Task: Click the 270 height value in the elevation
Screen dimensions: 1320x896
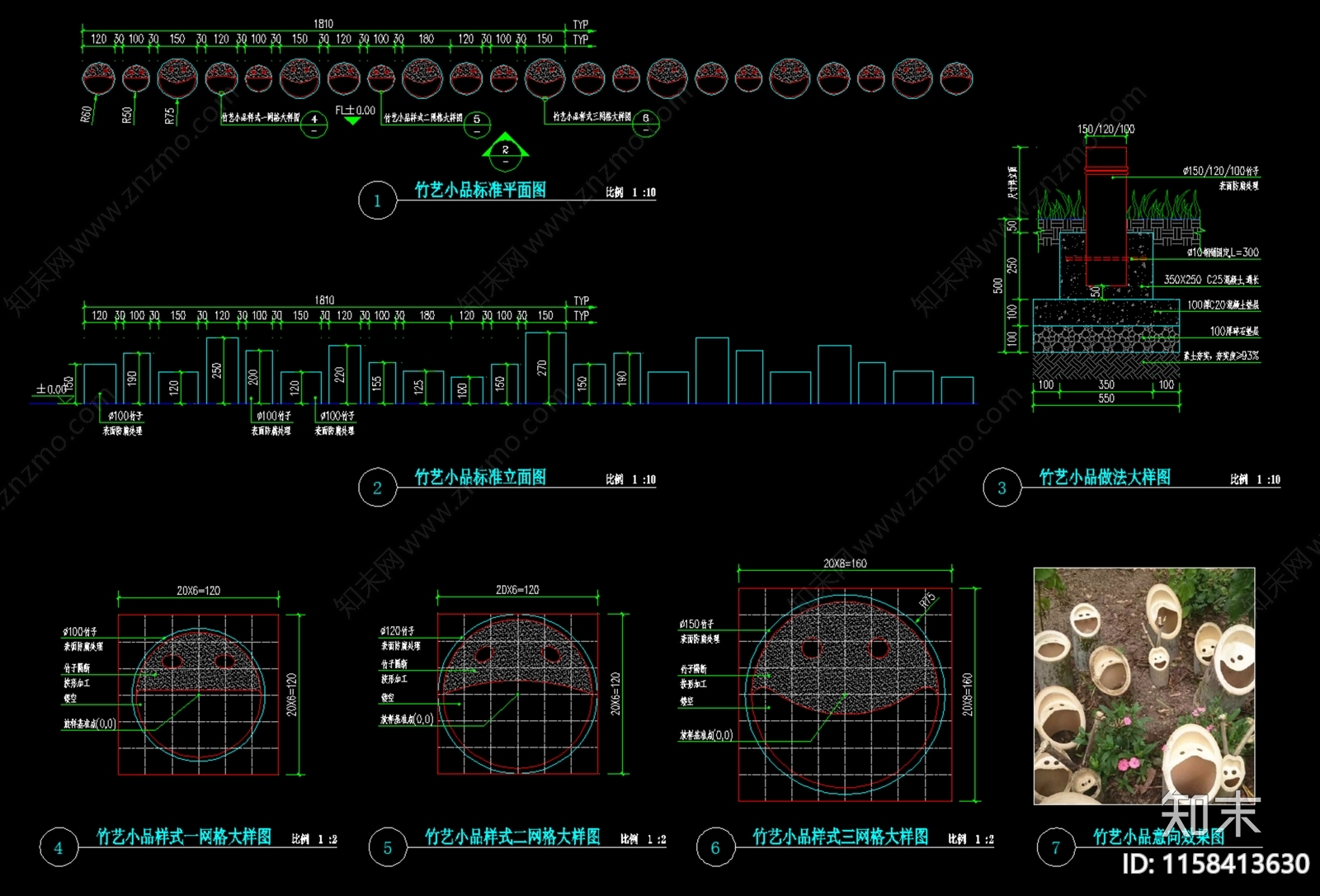Action: pos(542,368)
